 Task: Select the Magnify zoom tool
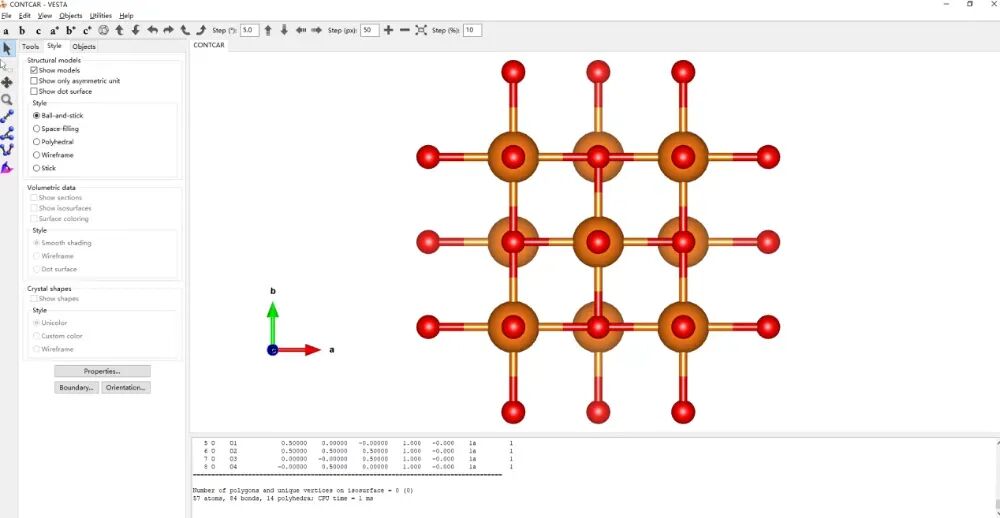pos(7,99)
